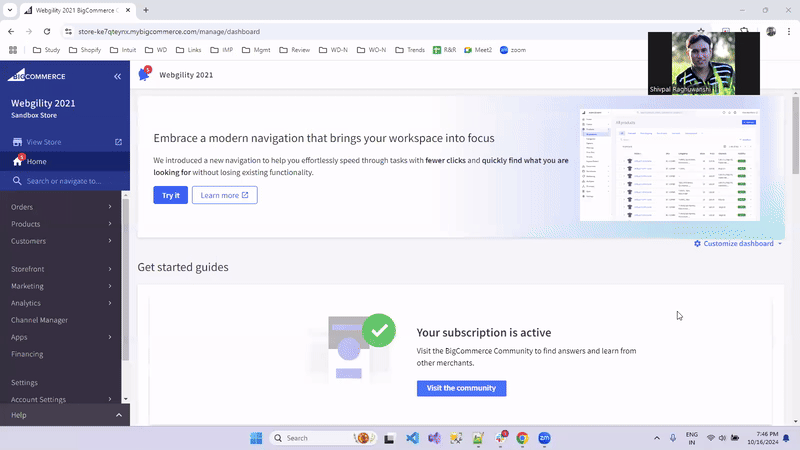Click the BigCommerce logo
Screen dimensions: 800x450
click(x=37, y=76)
